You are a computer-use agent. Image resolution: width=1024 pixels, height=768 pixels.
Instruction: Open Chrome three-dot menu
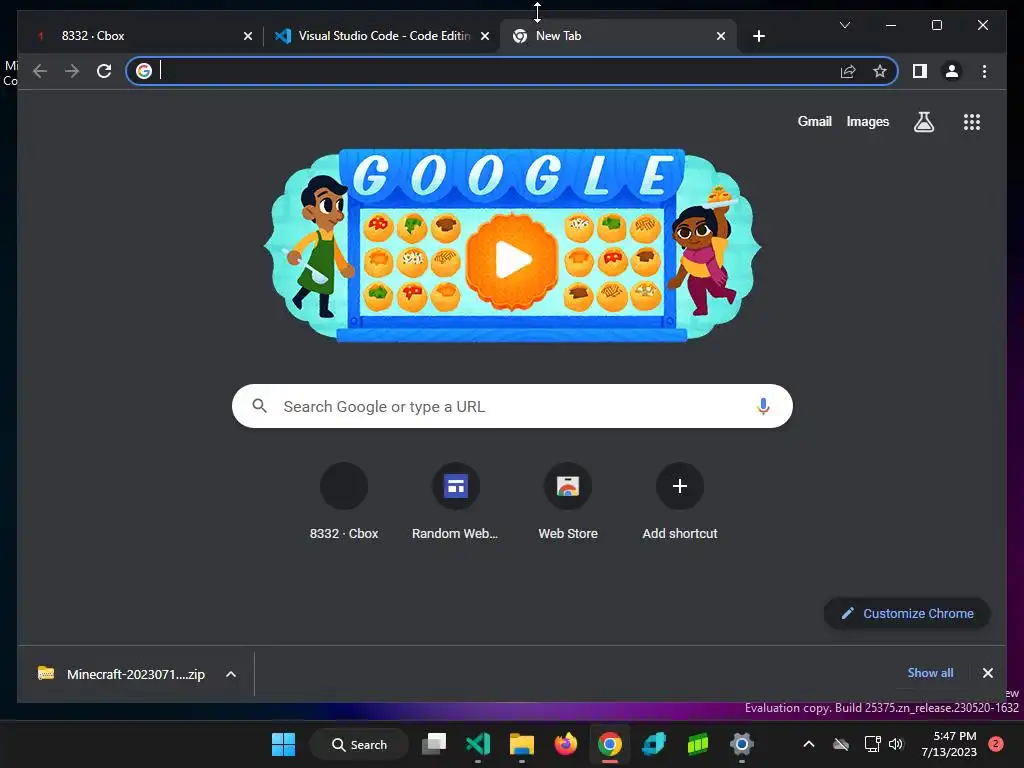click(x=984, y=71)
